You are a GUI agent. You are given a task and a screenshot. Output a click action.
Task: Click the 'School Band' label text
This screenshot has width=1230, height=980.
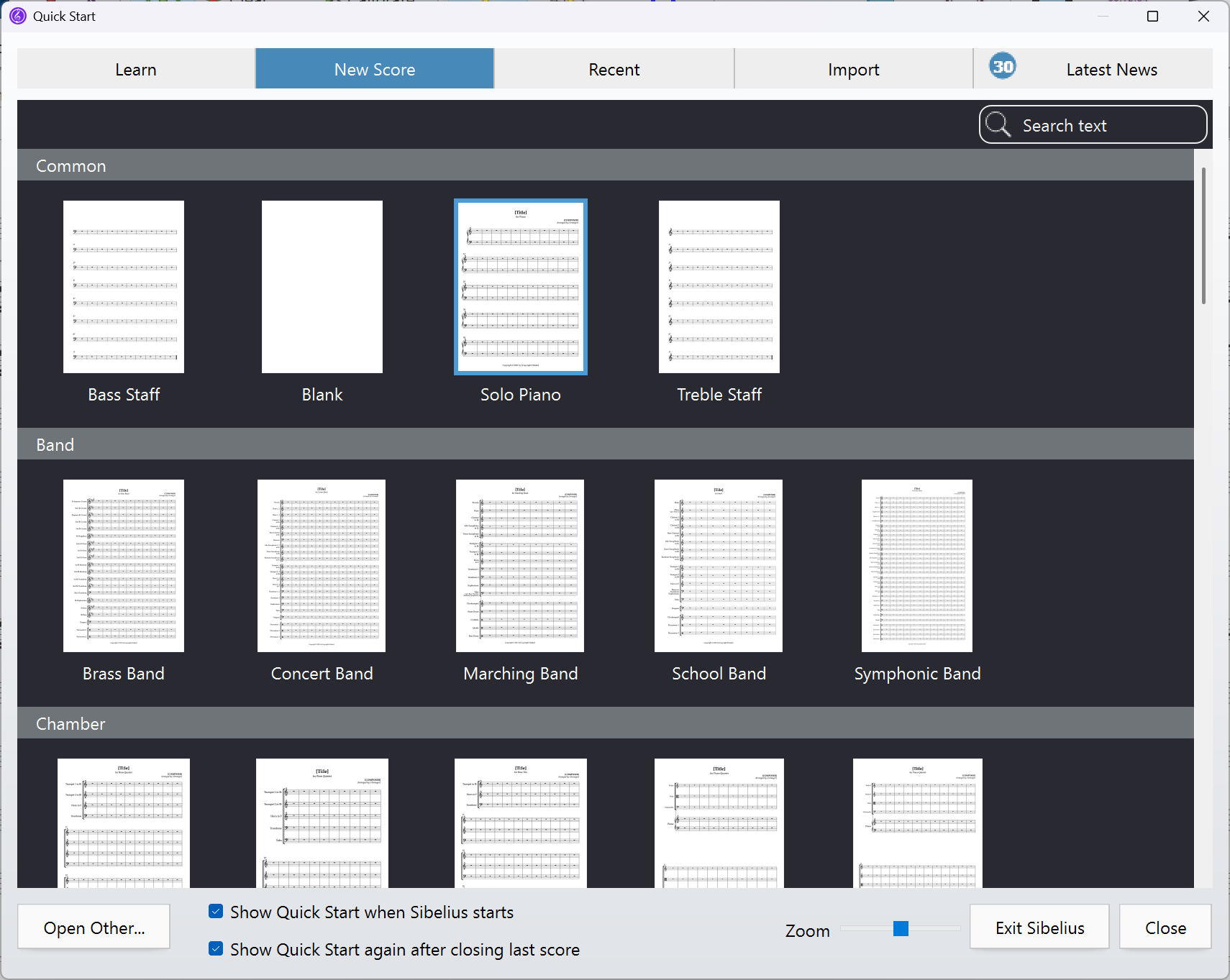(x=719, y=674)
